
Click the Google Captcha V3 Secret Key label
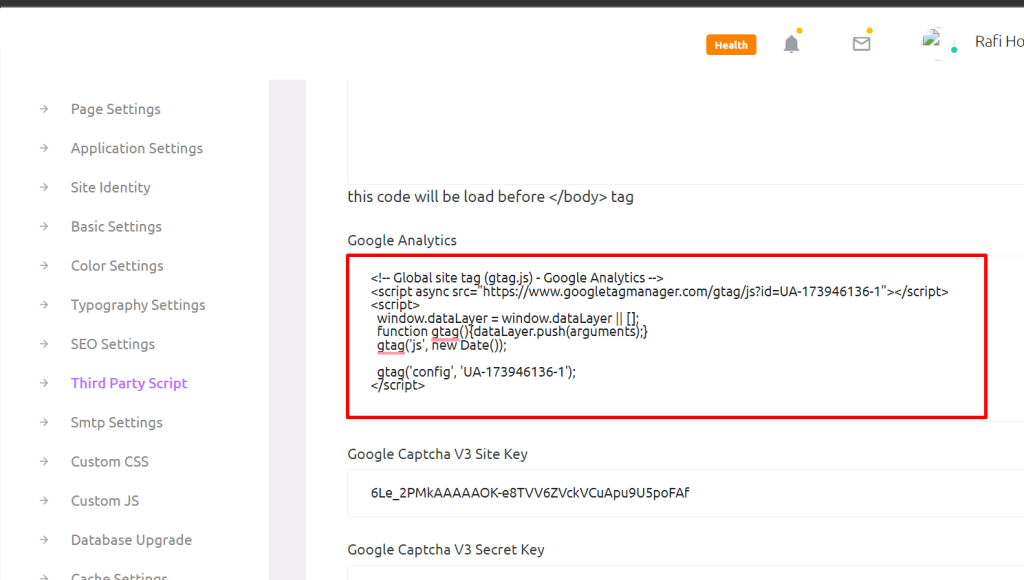[445, 549]
